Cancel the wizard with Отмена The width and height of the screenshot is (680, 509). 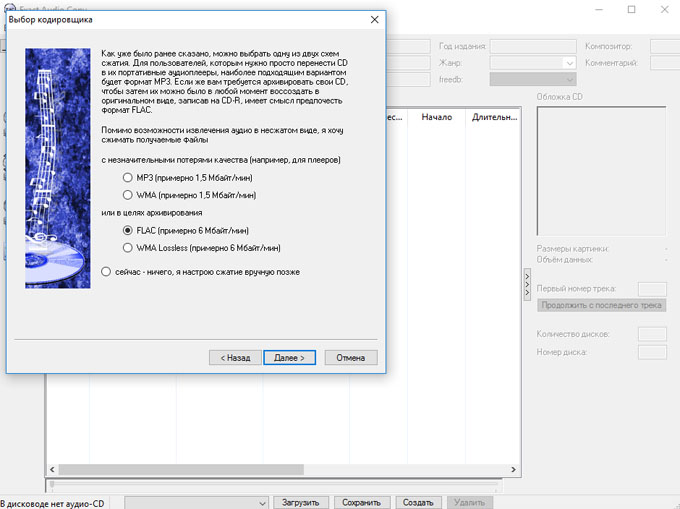click(350, 357)
